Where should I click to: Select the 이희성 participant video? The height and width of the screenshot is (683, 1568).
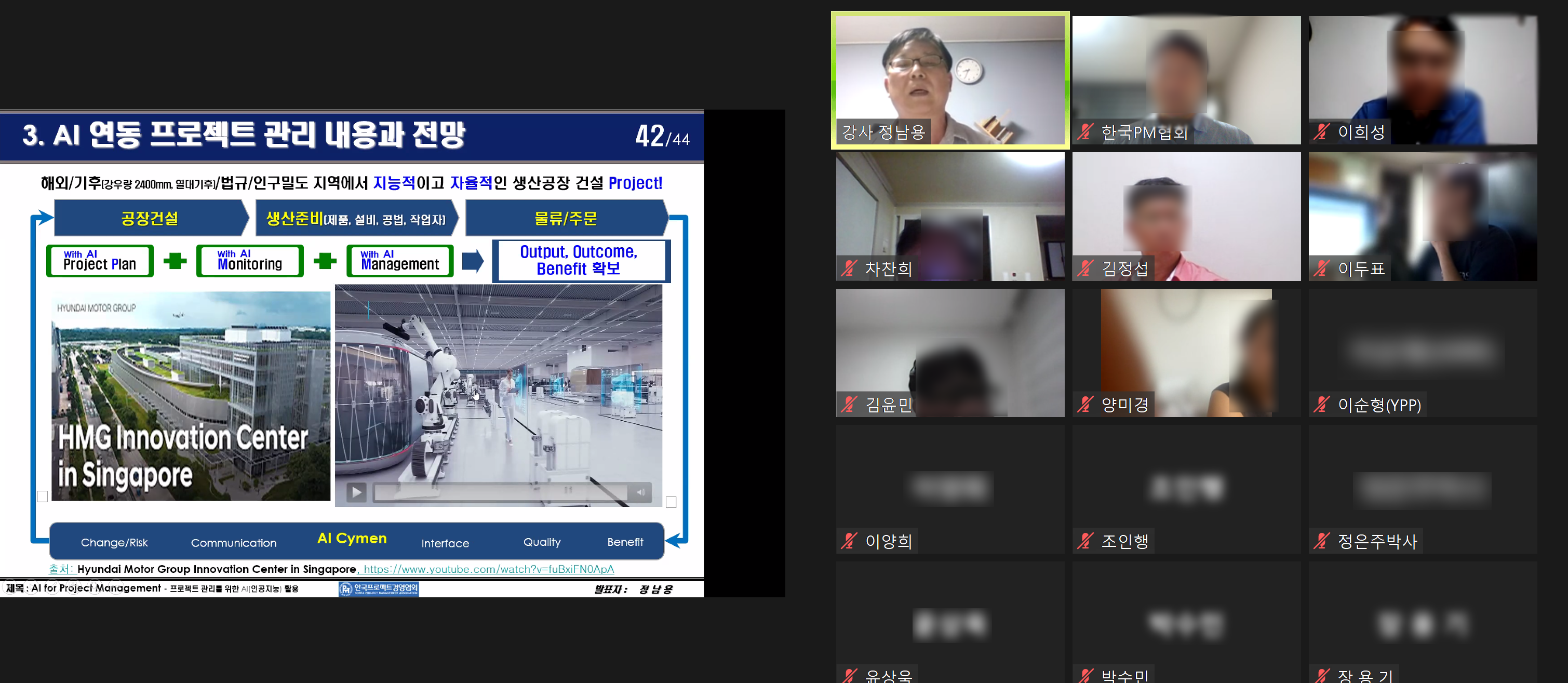pyautogui.click(x=1423, y=81)
